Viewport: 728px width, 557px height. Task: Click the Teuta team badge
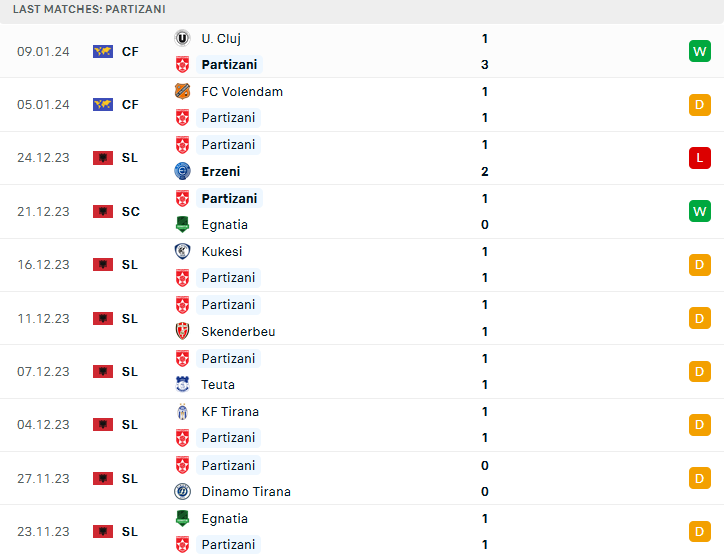182,384
